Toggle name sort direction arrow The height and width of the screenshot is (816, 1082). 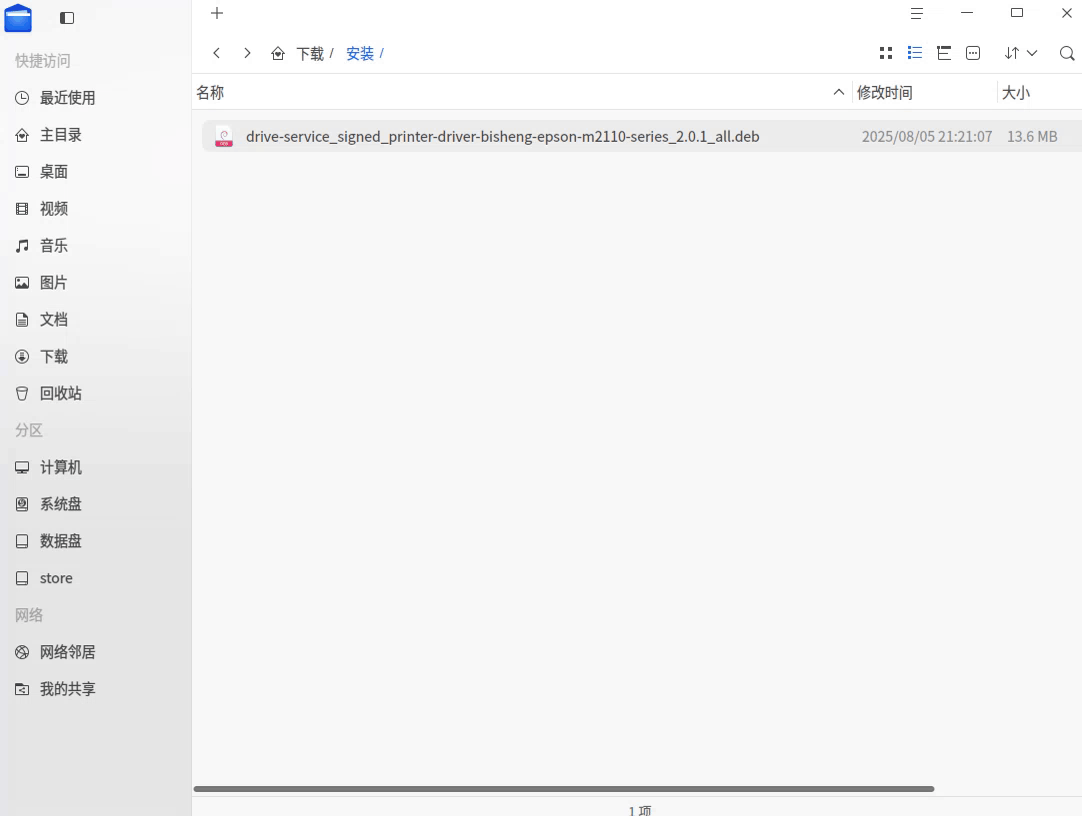[x=838, y=92]
